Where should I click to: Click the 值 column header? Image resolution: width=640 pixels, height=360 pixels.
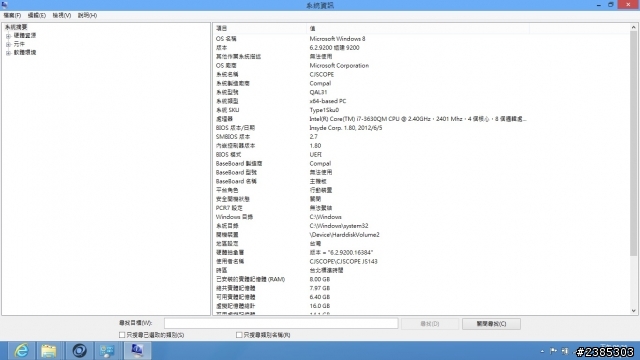pyautogui.click(x=418, y=28)
